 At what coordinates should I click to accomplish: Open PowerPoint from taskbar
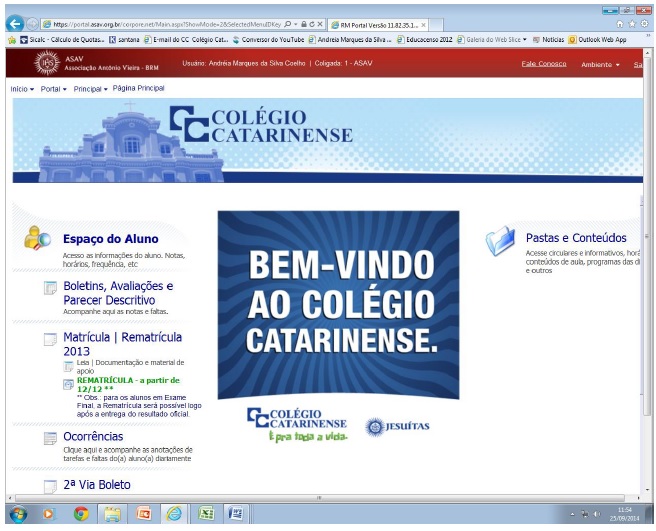coord(144,513)
